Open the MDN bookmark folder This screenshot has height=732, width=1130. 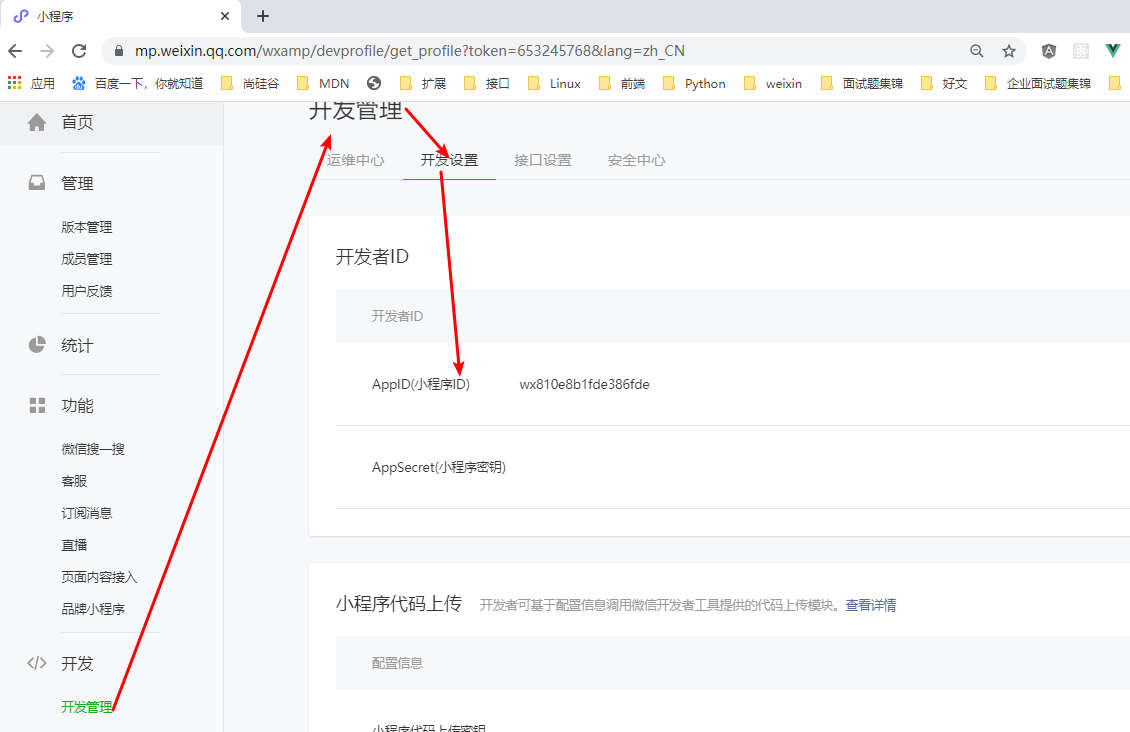324,84
